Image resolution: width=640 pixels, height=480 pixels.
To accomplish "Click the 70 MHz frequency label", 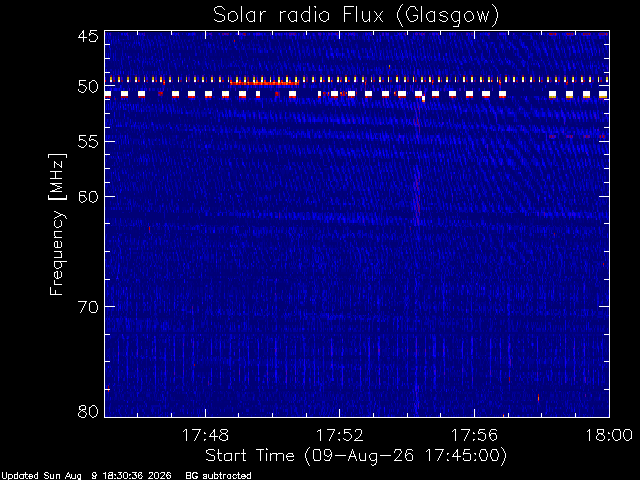I will coord(88,306).
